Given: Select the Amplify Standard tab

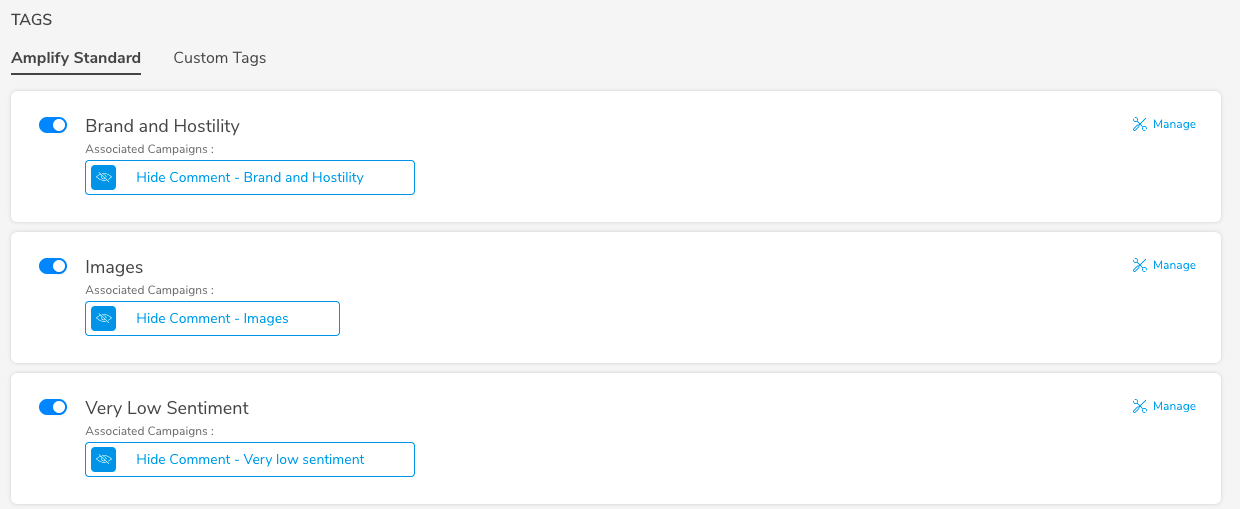Looking at the screenshot, I should coord(76,58).
